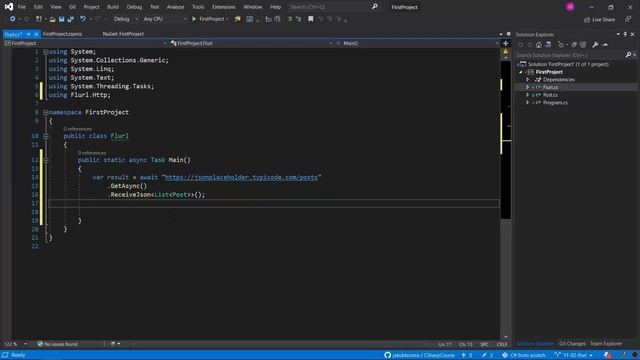Start debugging with the green play icon

pos(194,19)
